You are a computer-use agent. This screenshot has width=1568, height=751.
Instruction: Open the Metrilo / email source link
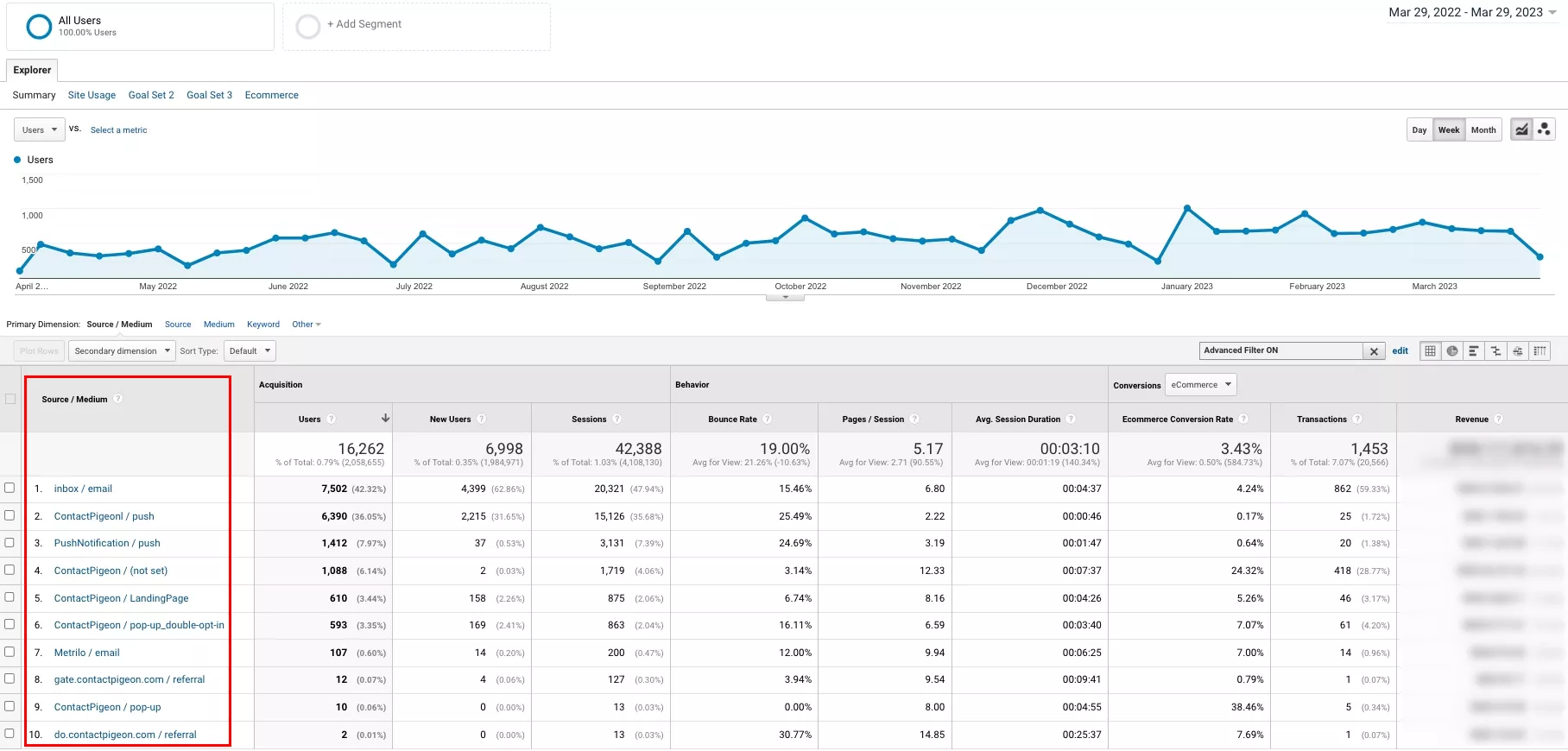[x=86, y=653]
